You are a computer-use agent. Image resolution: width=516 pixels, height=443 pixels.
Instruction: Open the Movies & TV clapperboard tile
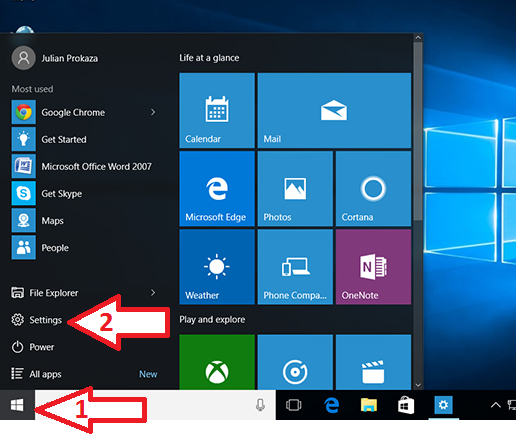(373, 362)
